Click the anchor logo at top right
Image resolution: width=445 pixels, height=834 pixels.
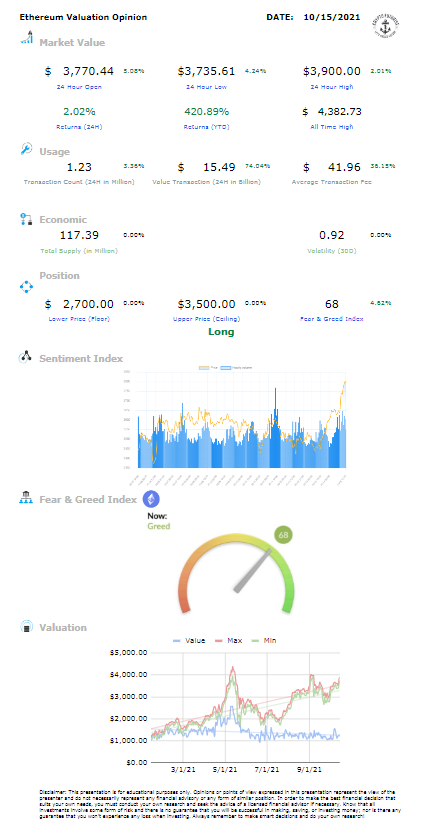pos(387,25)
